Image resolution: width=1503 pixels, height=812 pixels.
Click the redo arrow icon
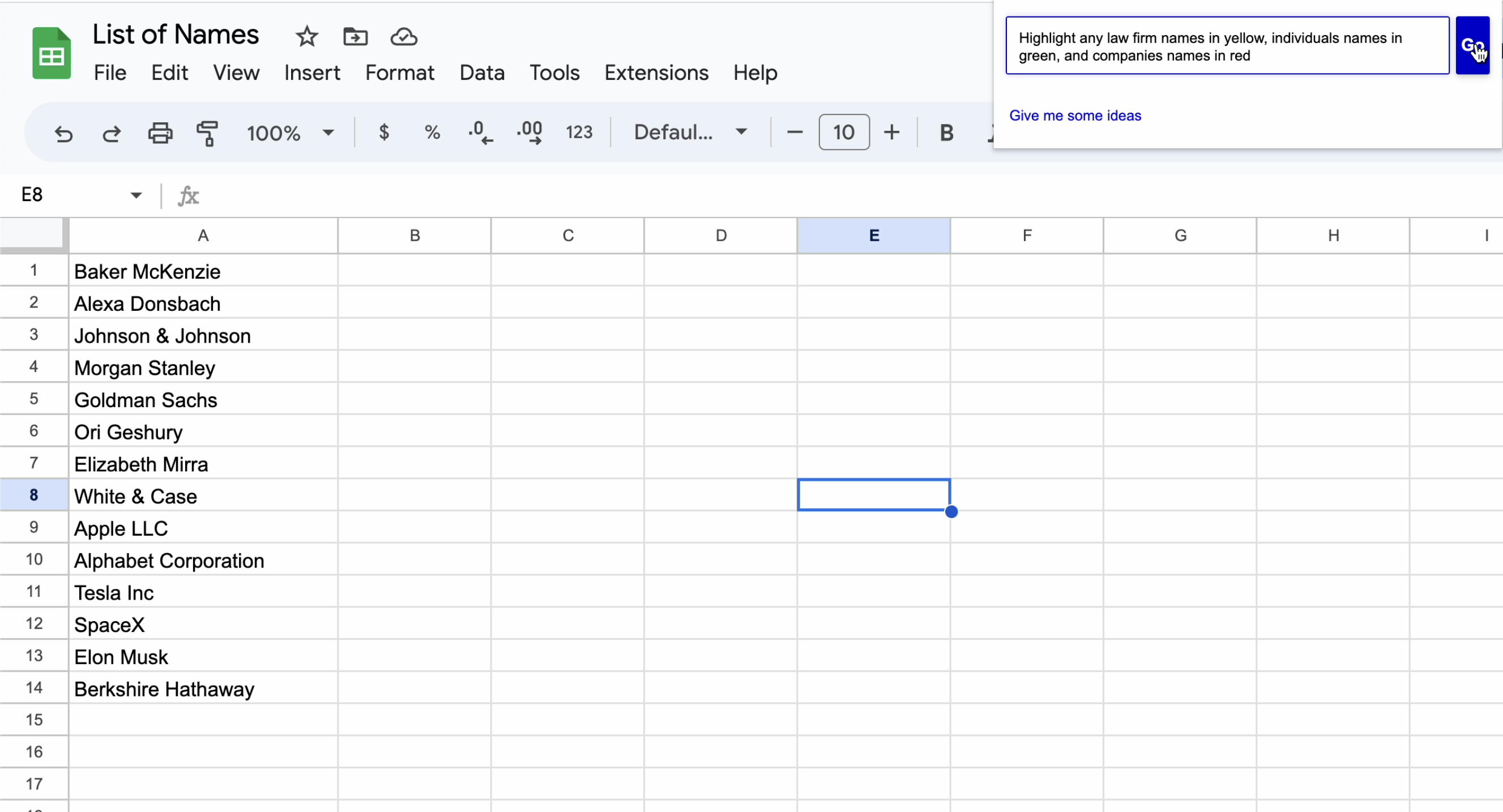112,133
